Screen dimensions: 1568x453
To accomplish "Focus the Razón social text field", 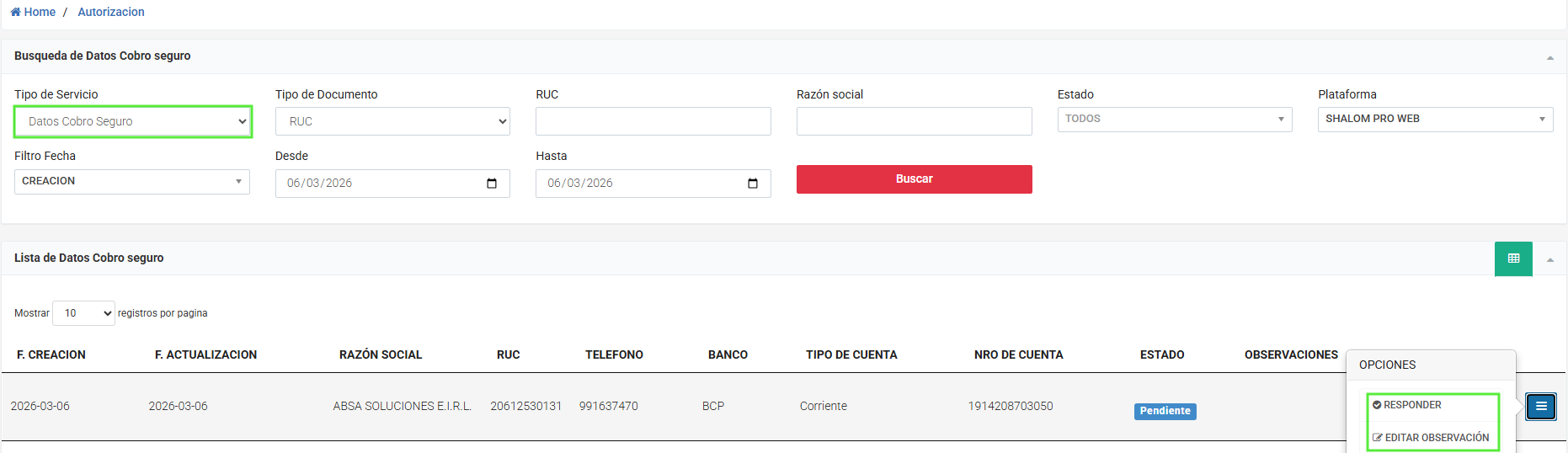I will coord(914,121).
